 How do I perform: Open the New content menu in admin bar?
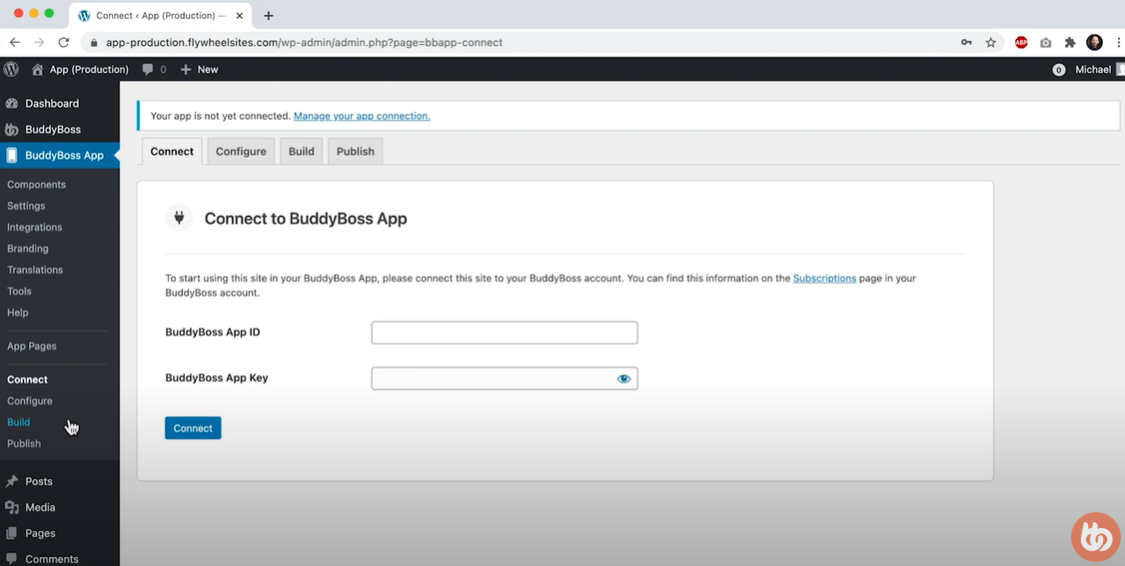pos(199,70)
